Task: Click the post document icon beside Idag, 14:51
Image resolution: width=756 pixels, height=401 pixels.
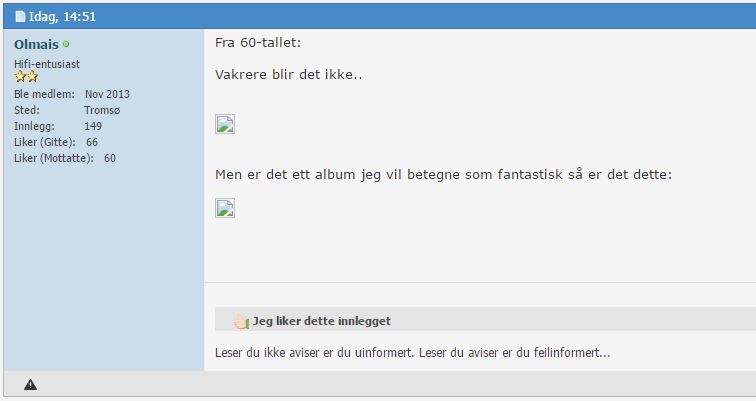Action: click(x=20, y=16)
